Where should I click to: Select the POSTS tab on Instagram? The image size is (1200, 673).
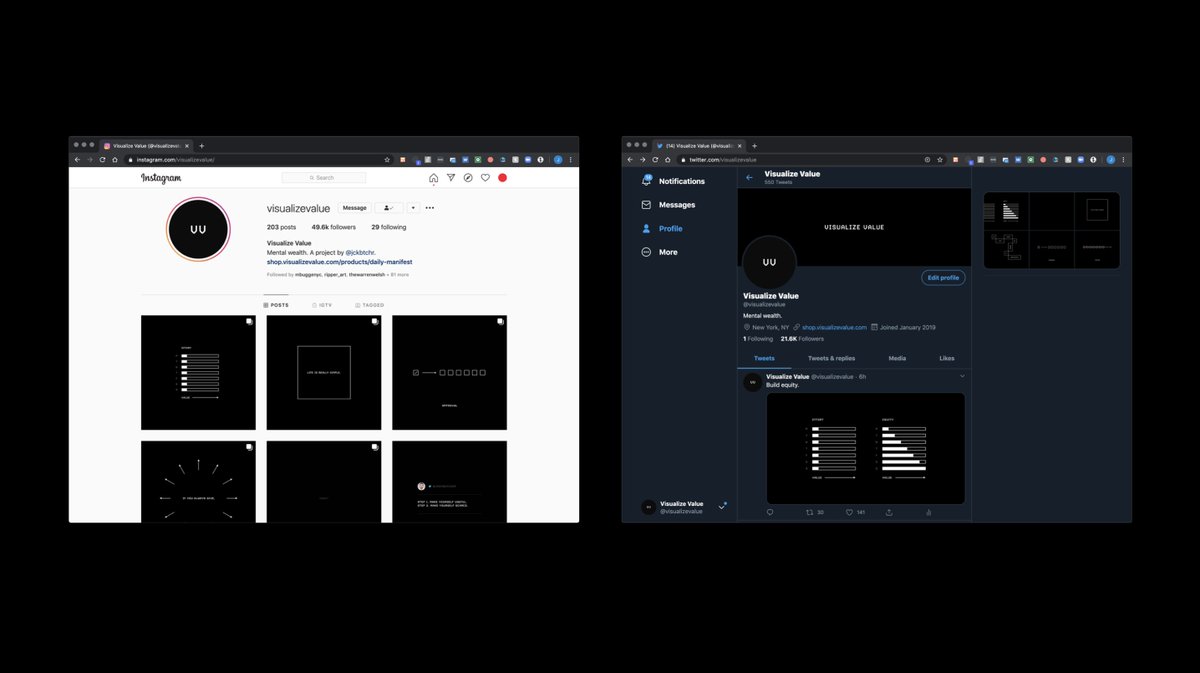(276, 305)
